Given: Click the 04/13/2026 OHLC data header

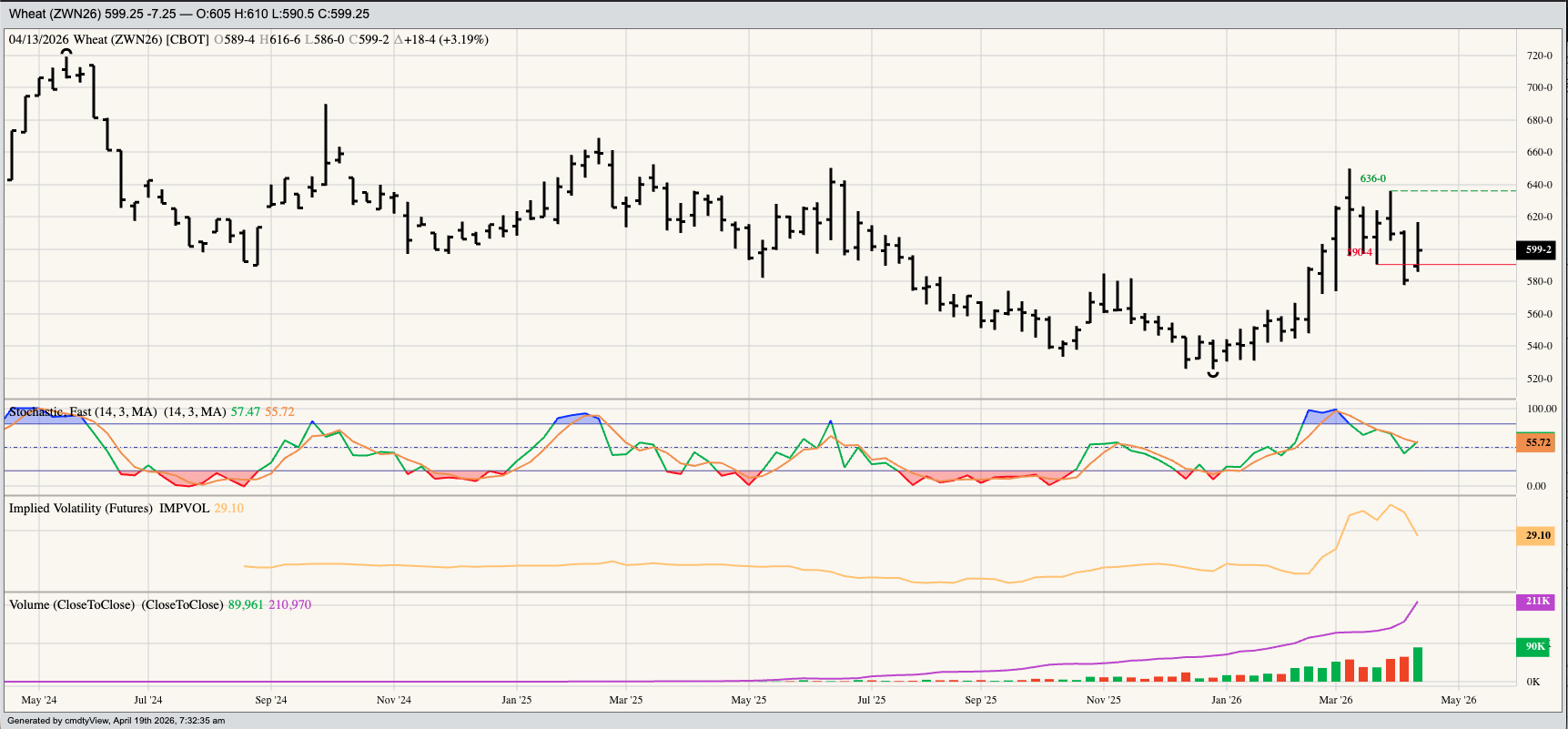Looking at the screenshot, I should click(x=248, y=40).
